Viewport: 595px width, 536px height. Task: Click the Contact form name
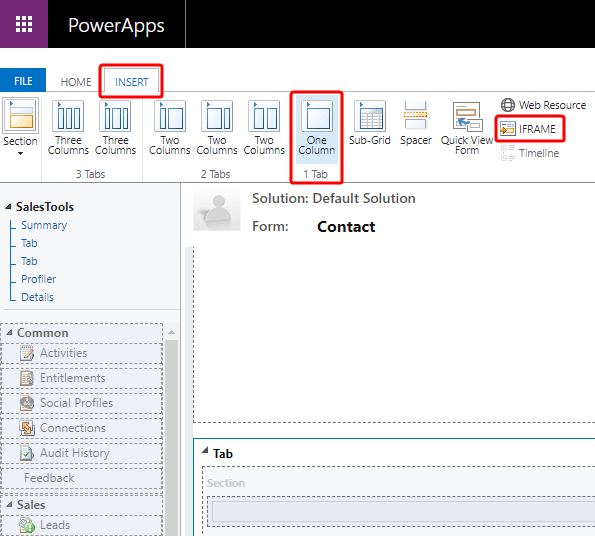346,227
